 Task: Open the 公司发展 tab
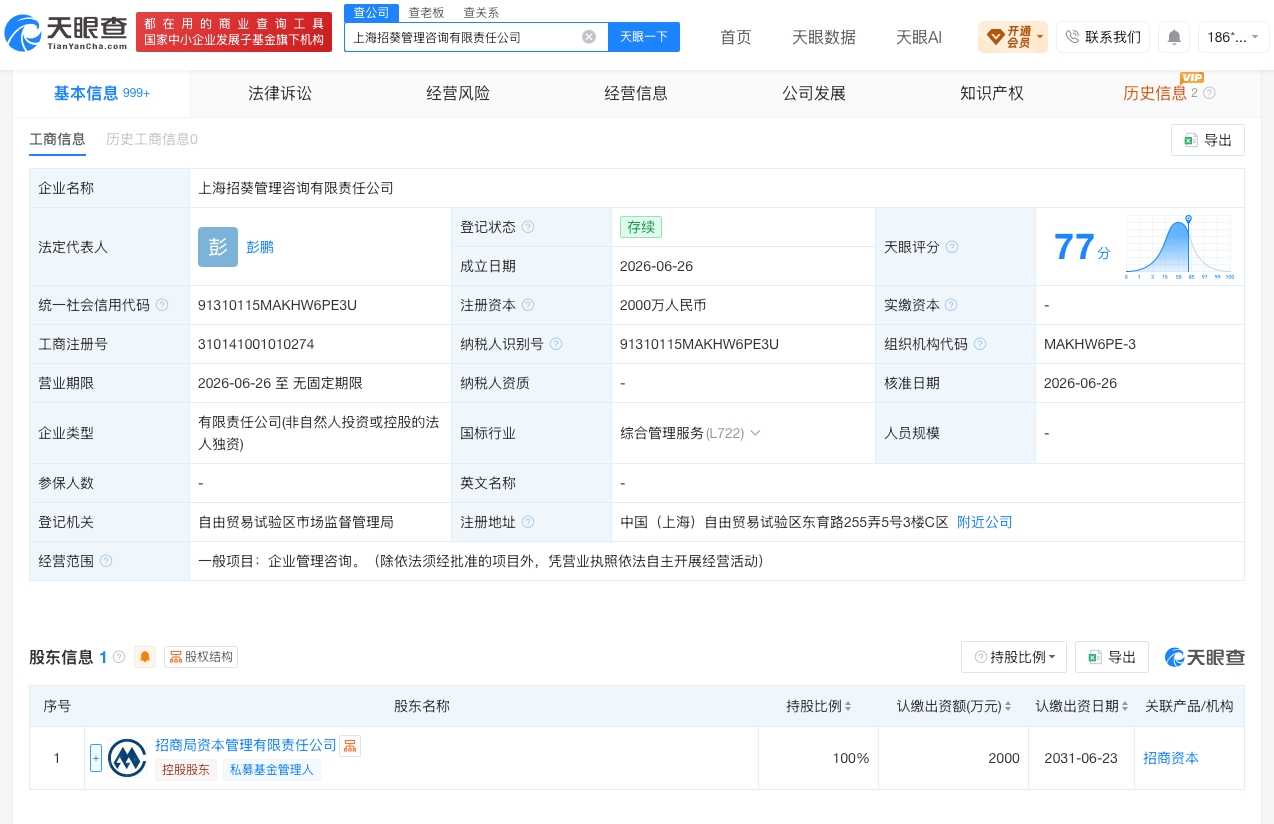[814, 93]
